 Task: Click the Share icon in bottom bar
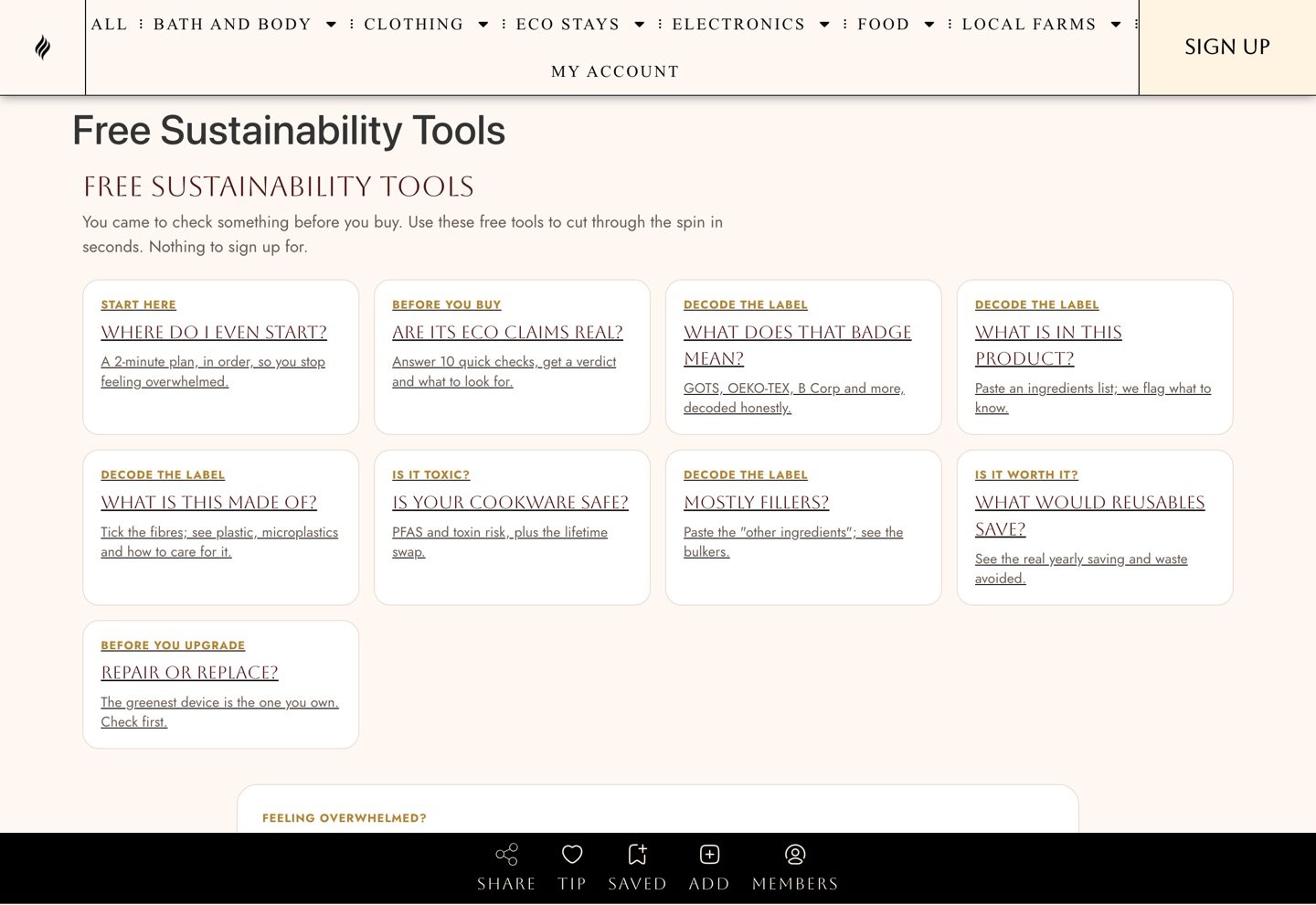506,855
